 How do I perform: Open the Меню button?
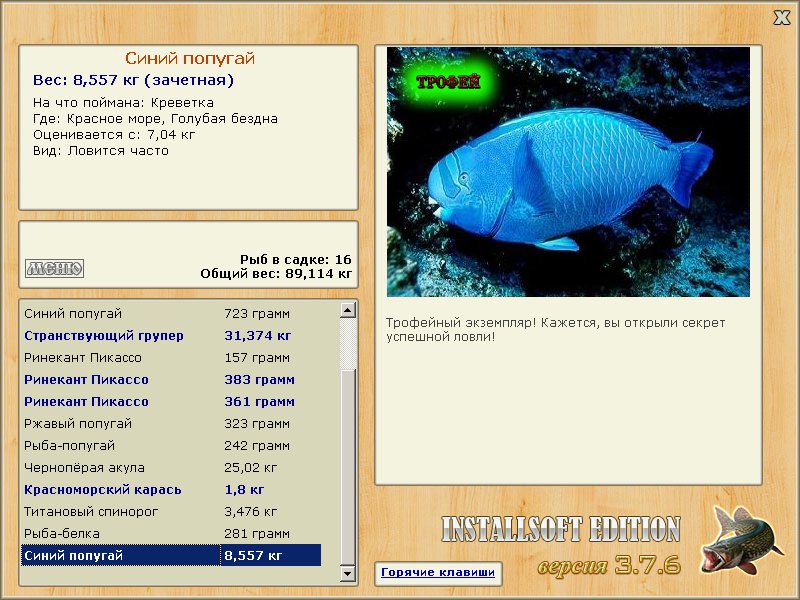click(x=55, y=268)
